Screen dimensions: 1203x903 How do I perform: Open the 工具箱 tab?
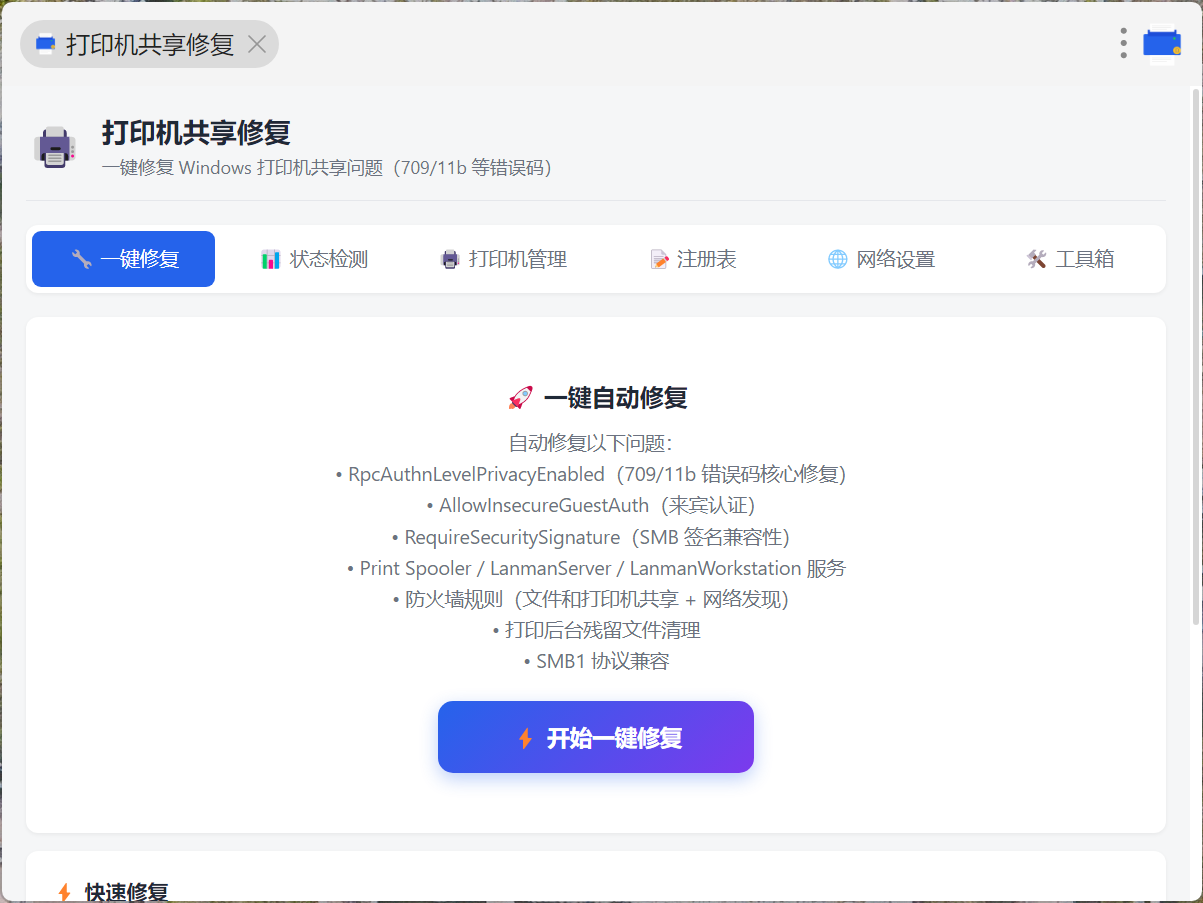click(x=1070, y=259)
